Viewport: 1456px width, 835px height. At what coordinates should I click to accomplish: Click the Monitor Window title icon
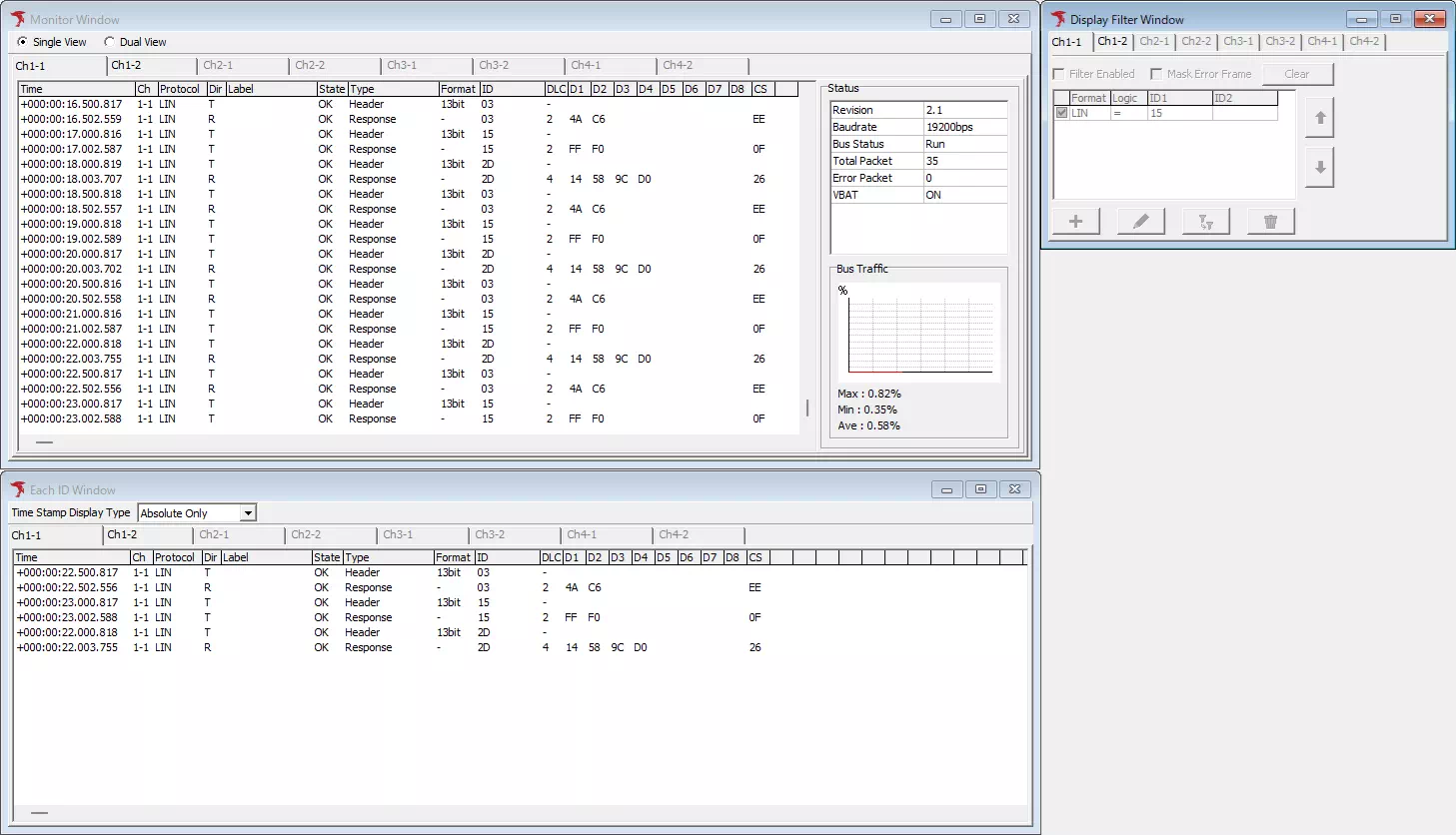18,19
